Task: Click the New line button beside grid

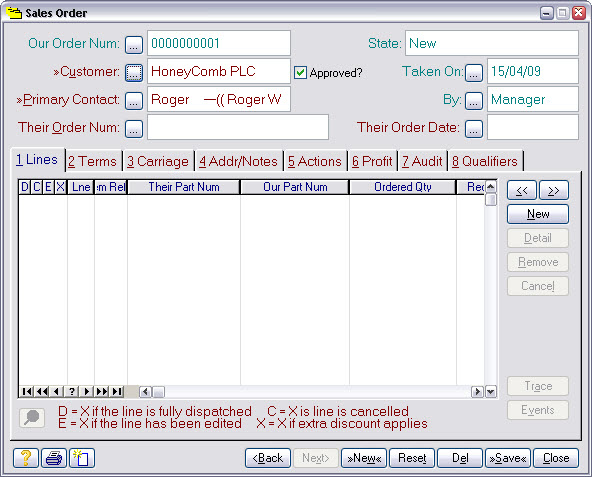Action: click(x=538, y=214)
